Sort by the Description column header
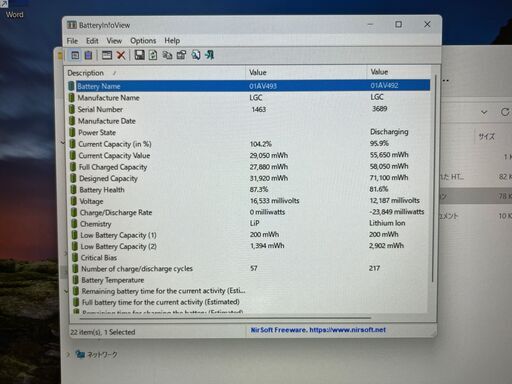The image size is (512, 384). point(155,73)
